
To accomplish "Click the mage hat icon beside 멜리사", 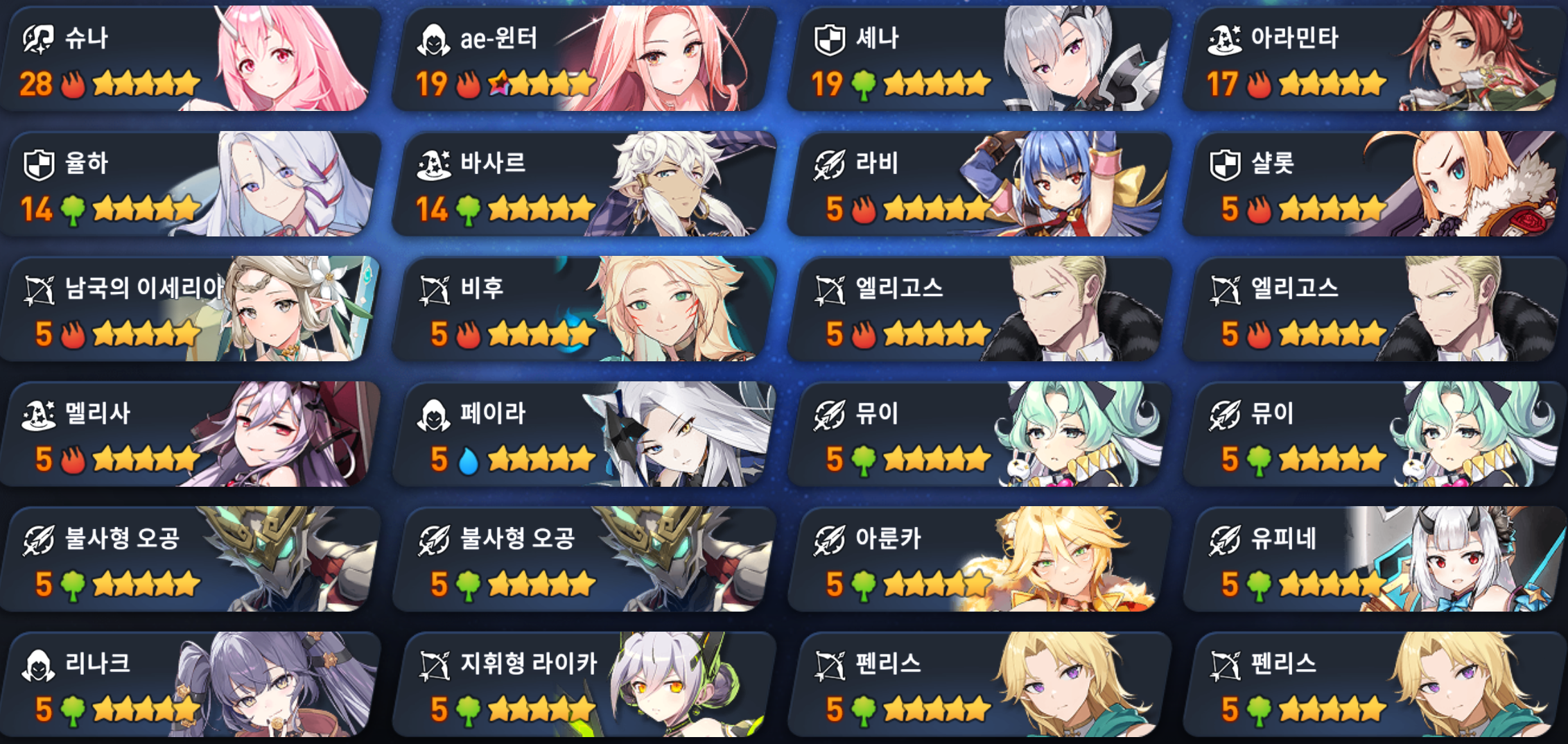I will coord(39,415).
